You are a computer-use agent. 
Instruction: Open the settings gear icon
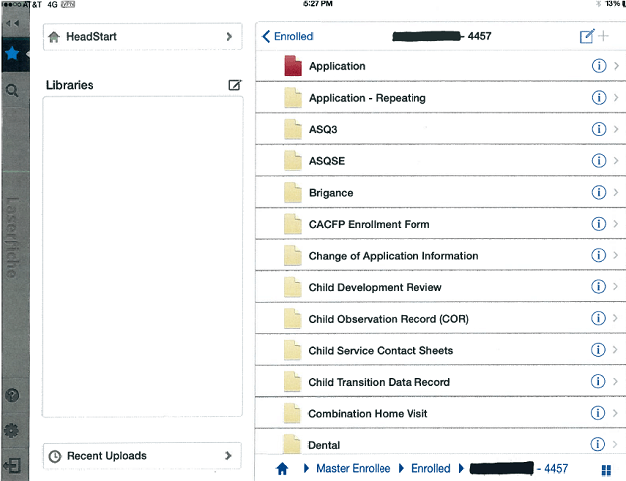[13, 431]
